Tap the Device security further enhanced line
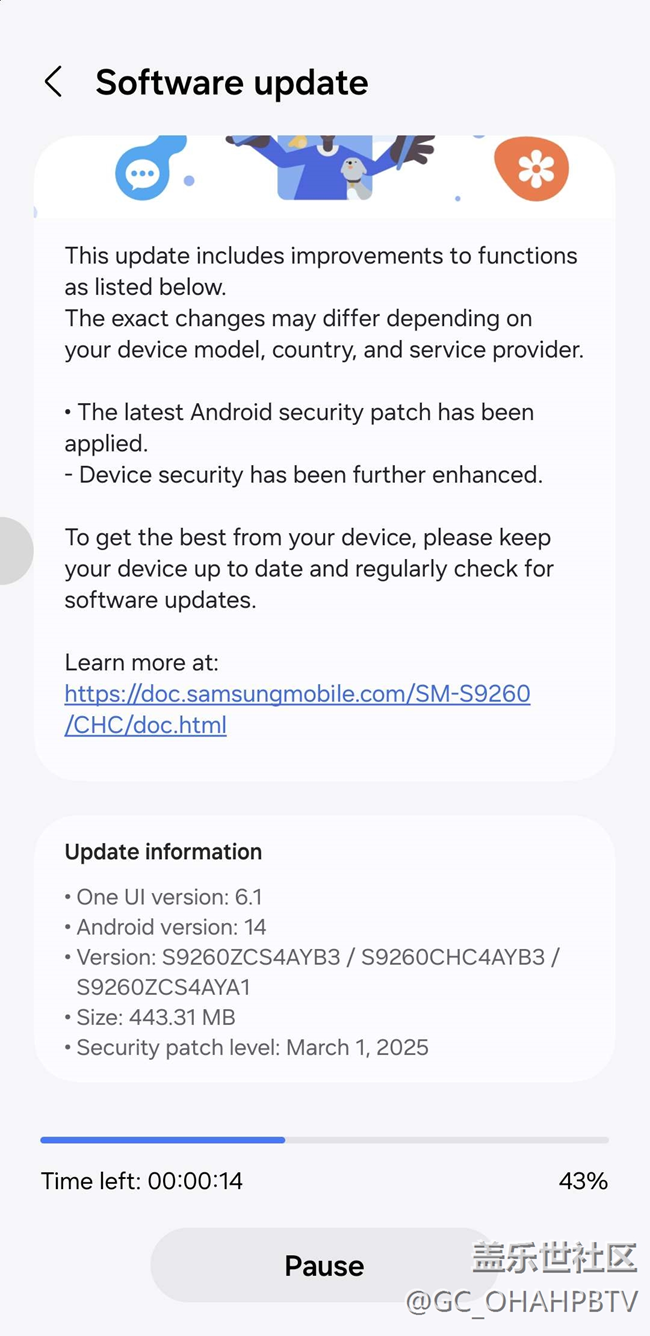The width and height of the screenshot is (650, 1336). 304,475
